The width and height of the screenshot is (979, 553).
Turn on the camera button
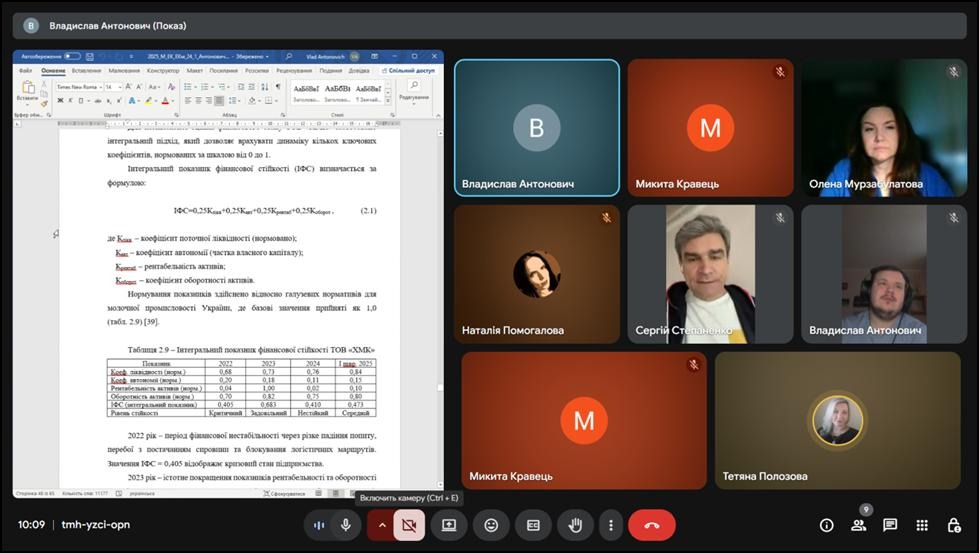pyautogui.click(x=409, y=525)
